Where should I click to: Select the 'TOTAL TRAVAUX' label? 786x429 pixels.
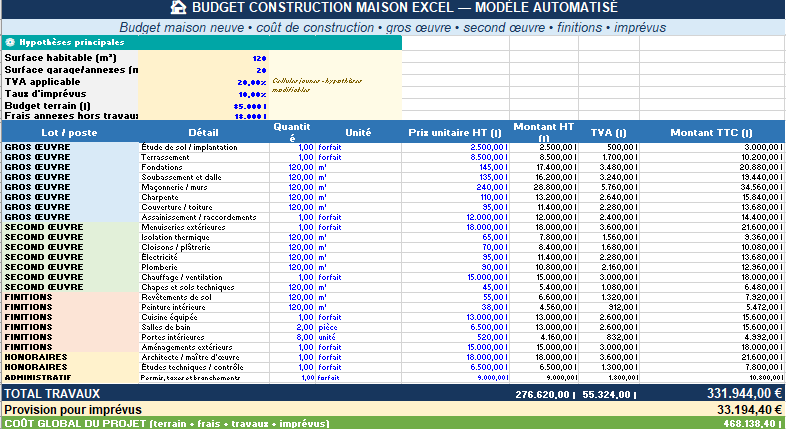52,393
